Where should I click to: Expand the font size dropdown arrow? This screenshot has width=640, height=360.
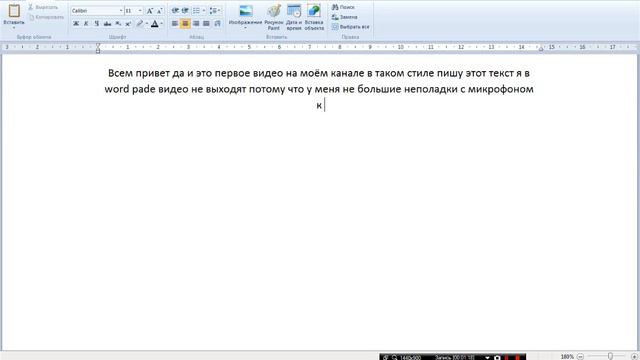click(140, 11)
